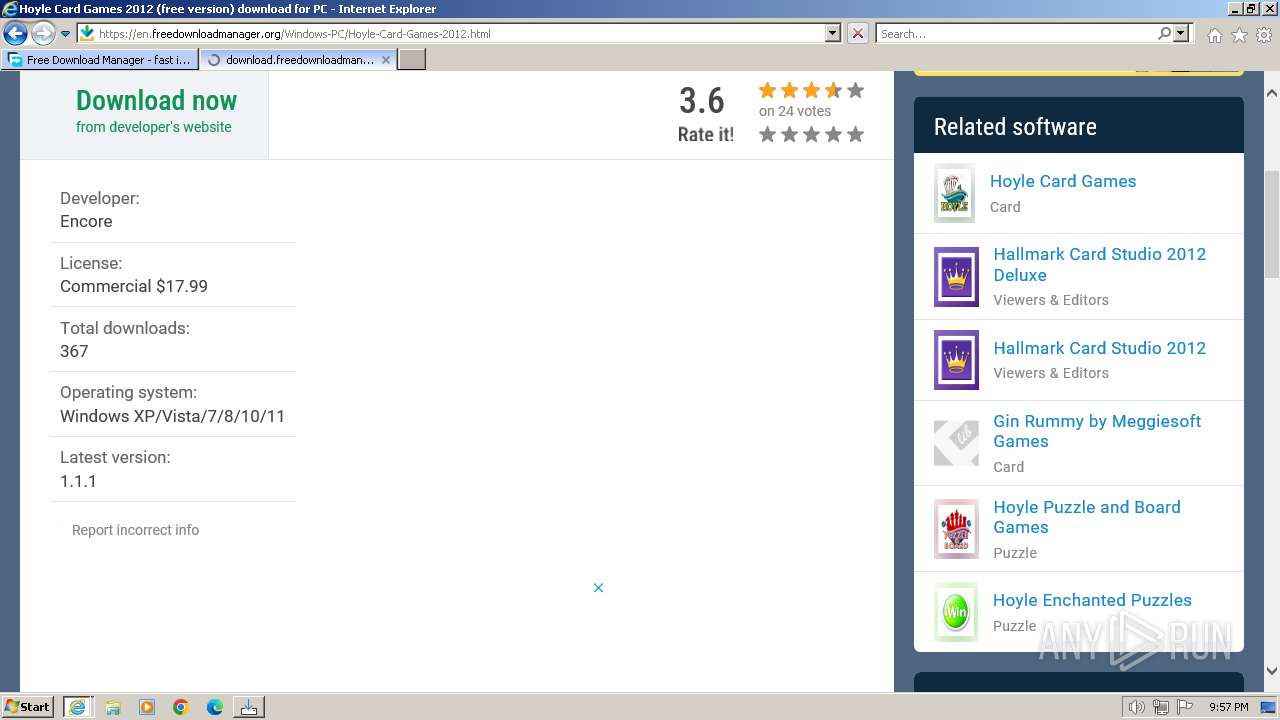Launch Chrome from the taskbar
The height and width of the screenshot is (720, 1280).
181,707
